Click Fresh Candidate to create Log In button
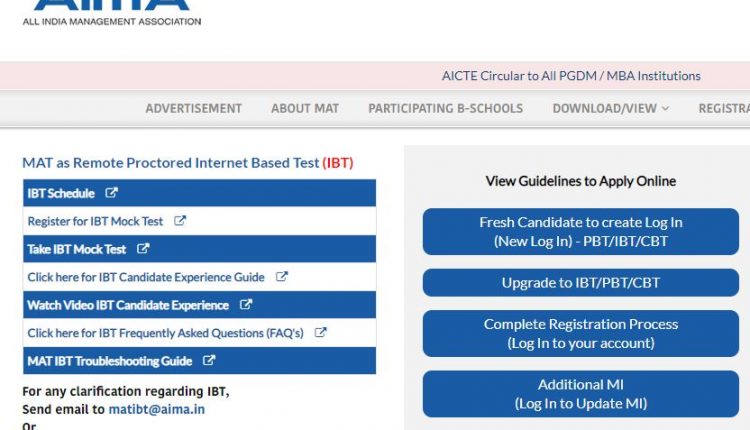Image resolution: width=750 pixels, height=430 pixels. tap(581, 232)
